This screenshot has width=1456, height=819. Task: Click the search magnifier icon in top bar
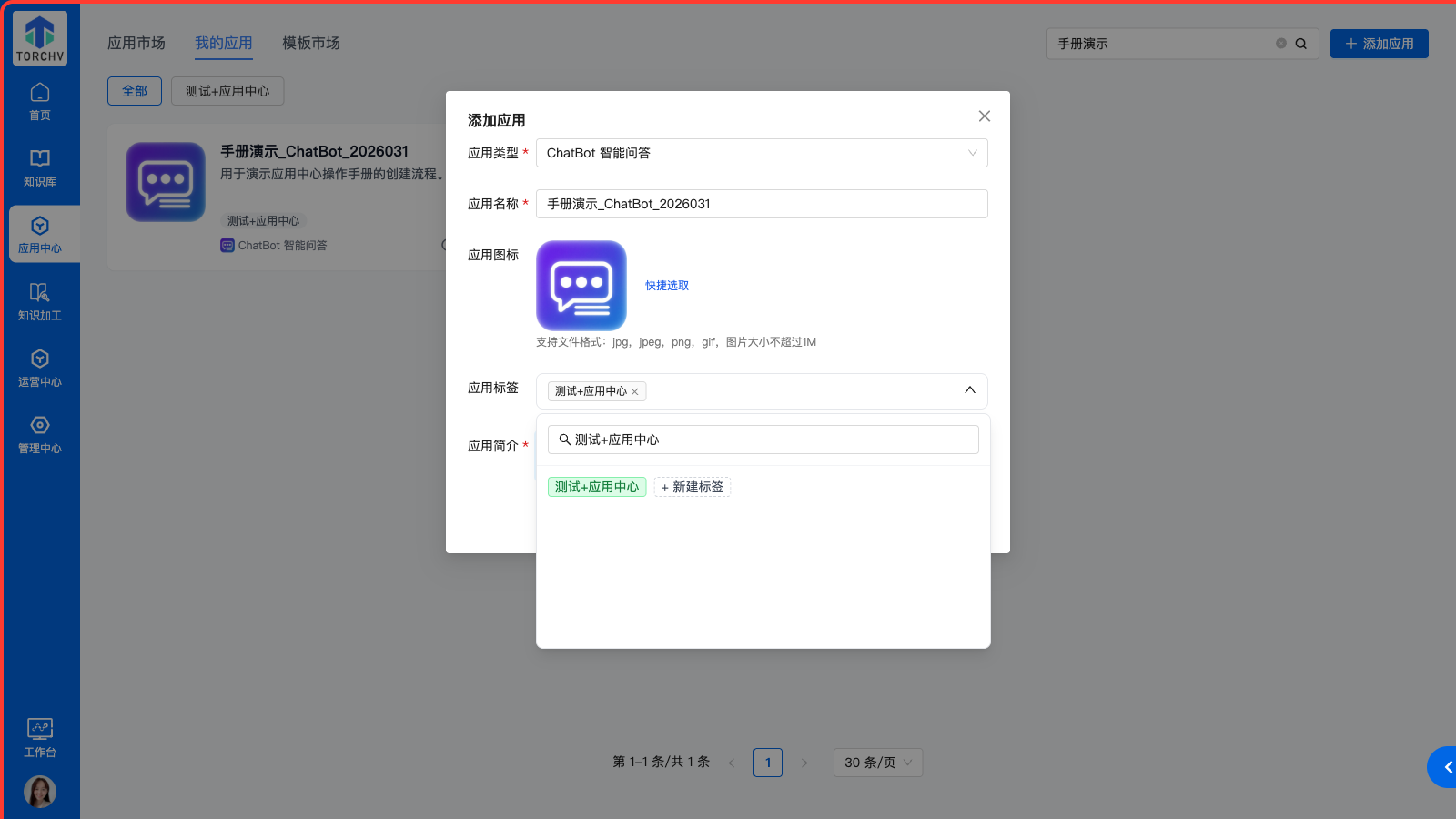1301,44
